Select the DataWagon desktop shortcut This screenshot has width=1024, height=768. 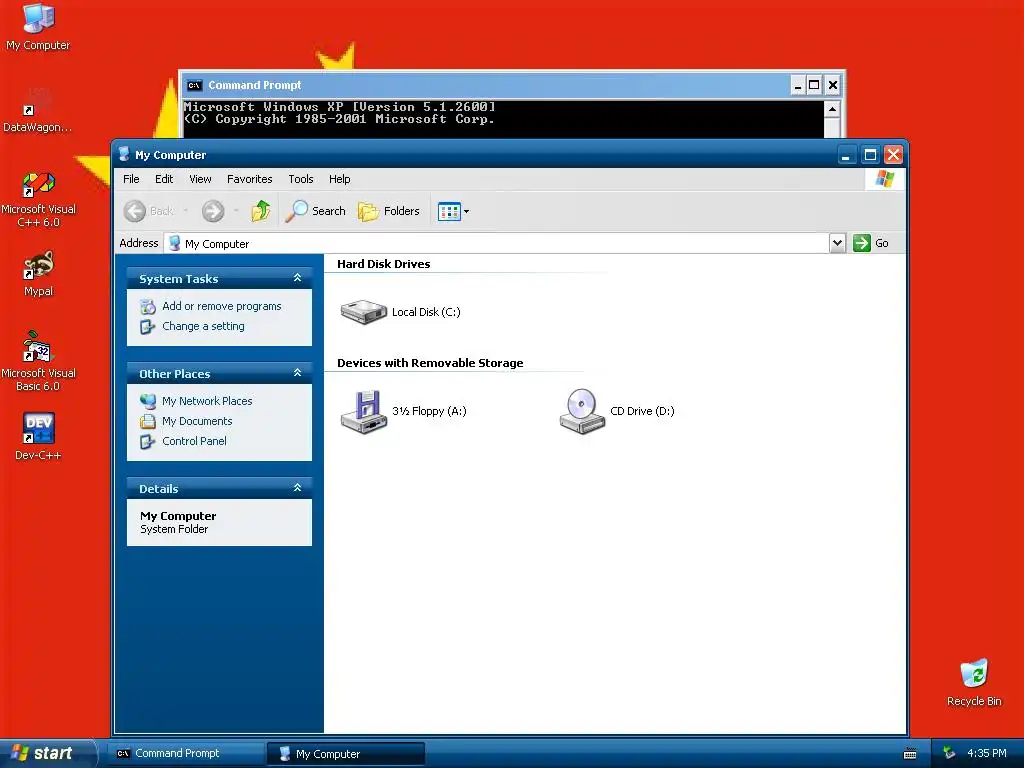coord(38,110)
